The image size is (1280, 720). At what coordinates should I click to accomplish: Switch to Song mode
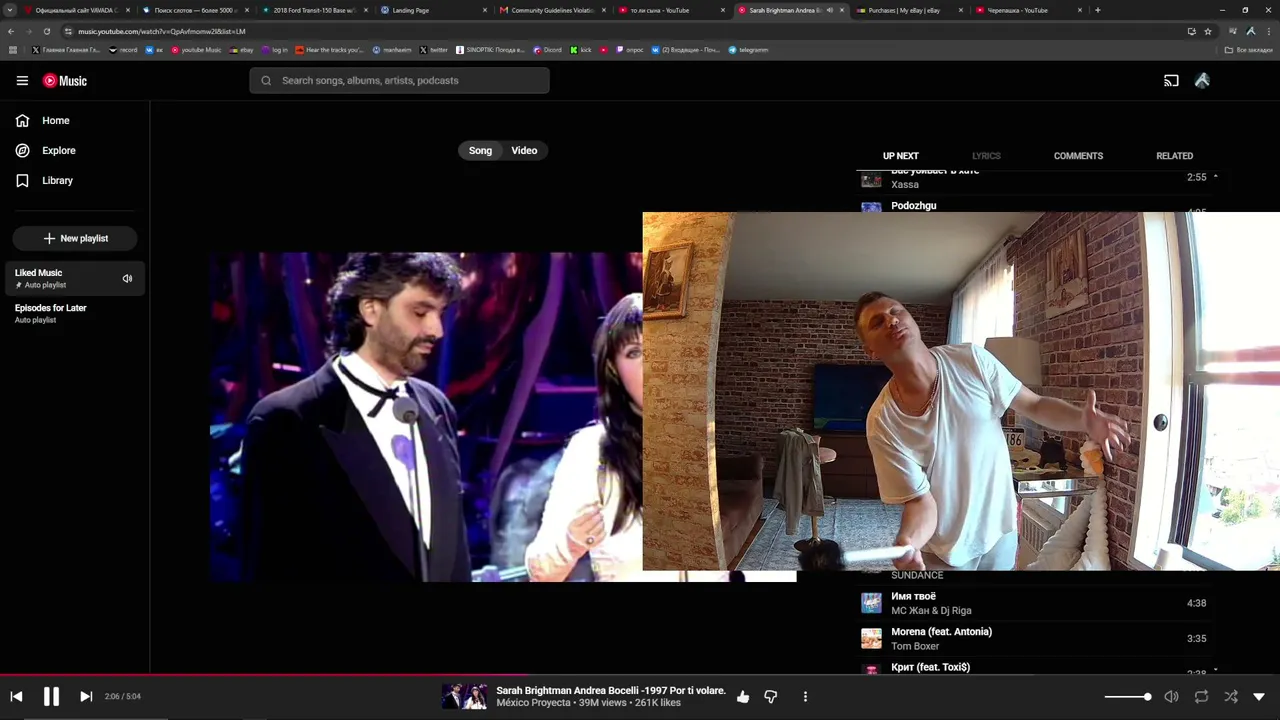coord(480,151)
